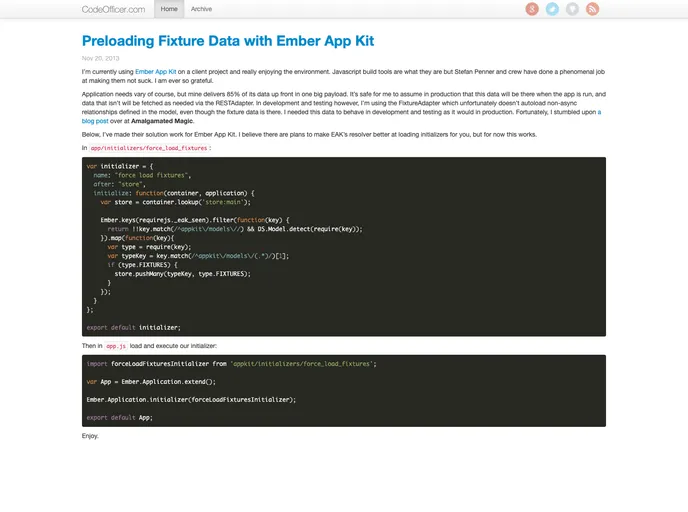Click the 'var initializer = {' code line

pyautogui.click(x=120, y=166)
